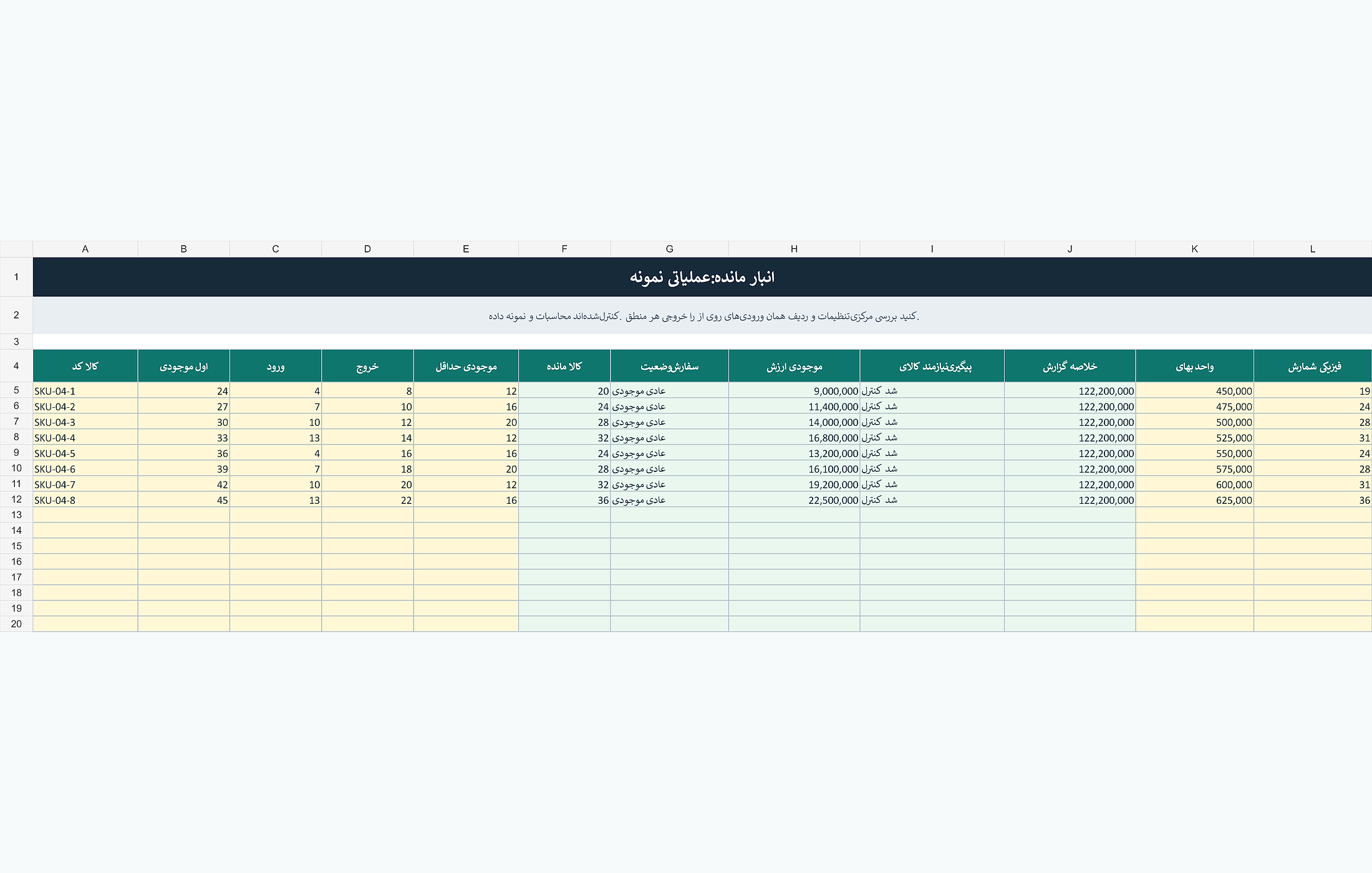Select cell containing SKU-04-1
The width and height of the screenshot is (1372, 873).
tap(85, 391)
